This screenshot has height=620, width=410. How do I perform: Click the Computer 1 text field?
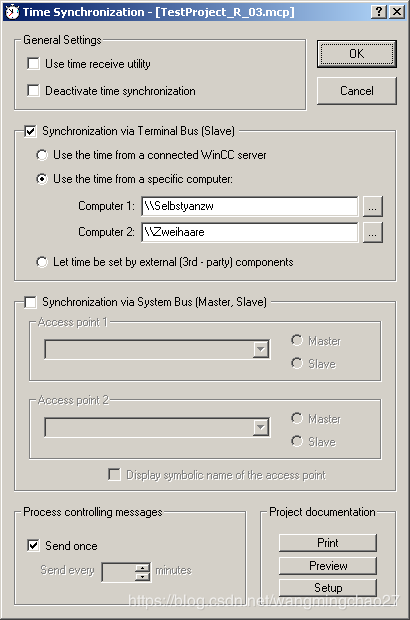pyautogui.click(x=250, y=206)
